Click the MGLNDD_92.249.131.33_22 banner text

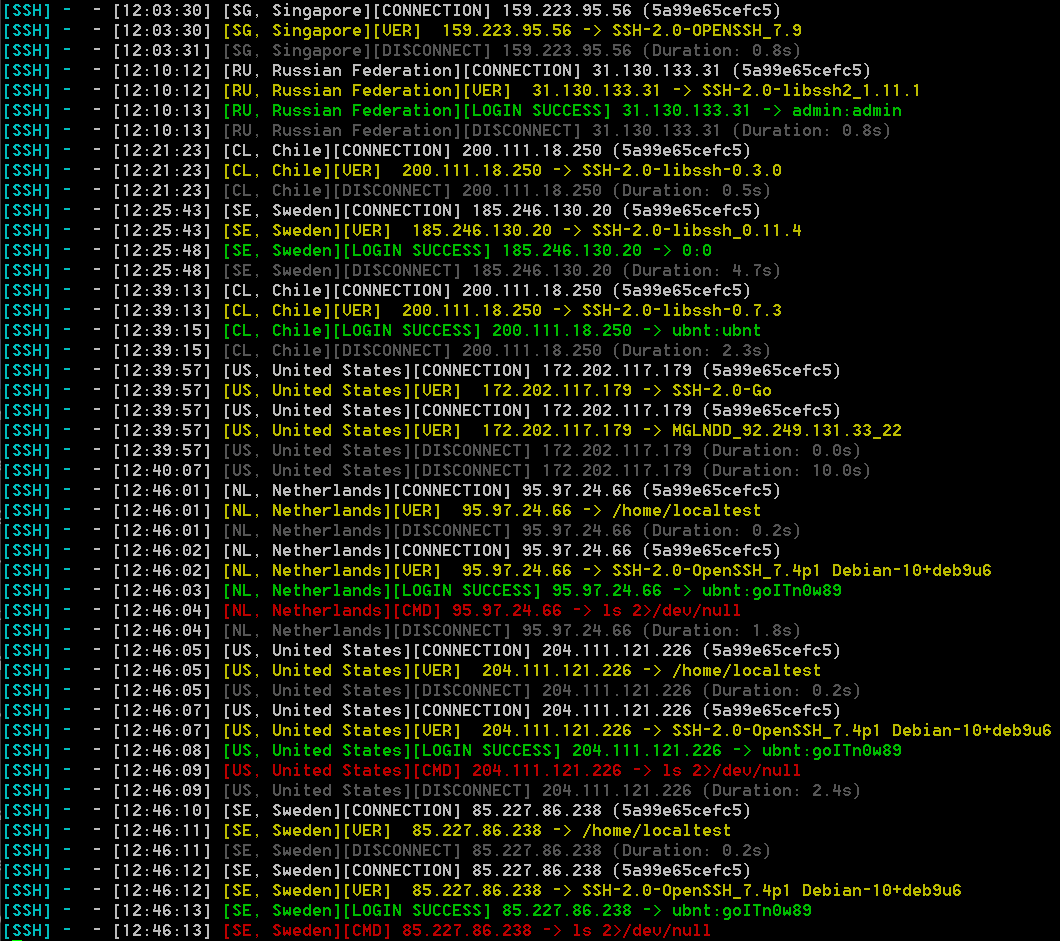click(786, 430)
